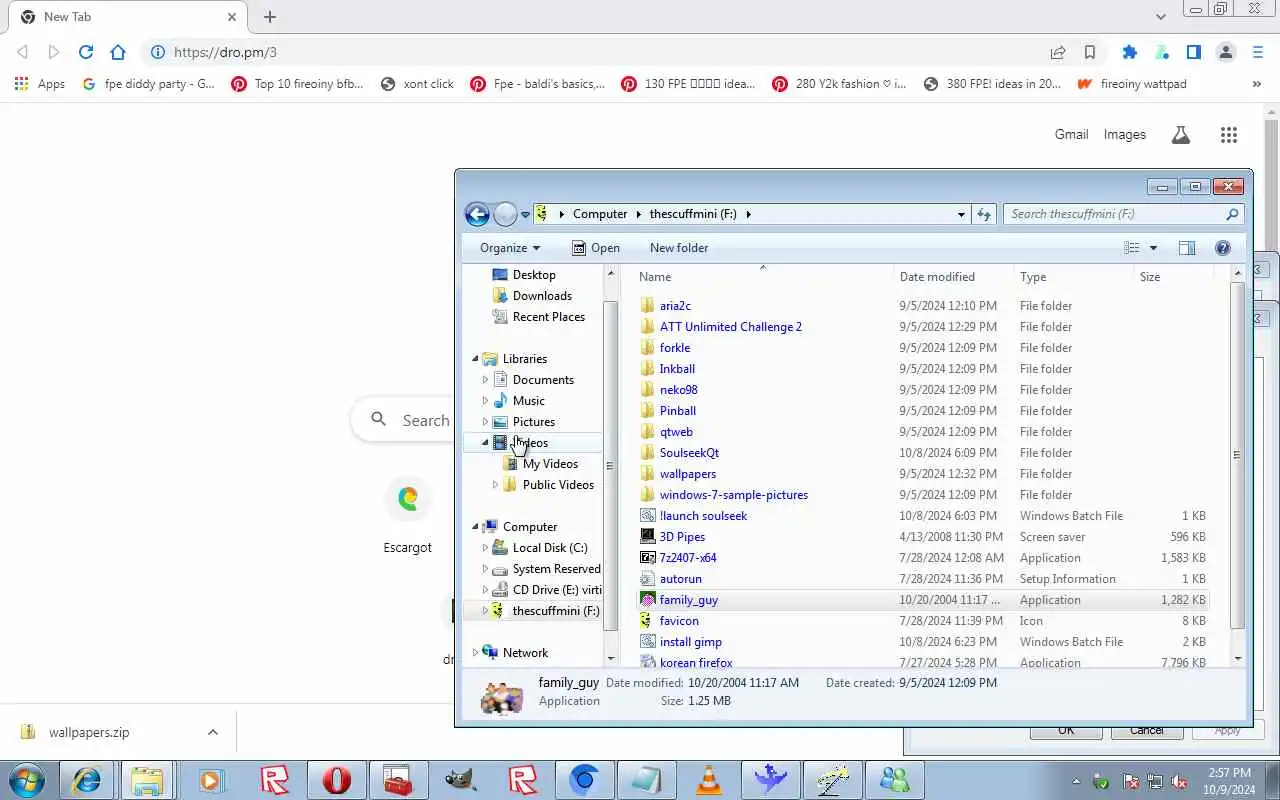
Task: Click the Windows Start orb
Action: 26,780
